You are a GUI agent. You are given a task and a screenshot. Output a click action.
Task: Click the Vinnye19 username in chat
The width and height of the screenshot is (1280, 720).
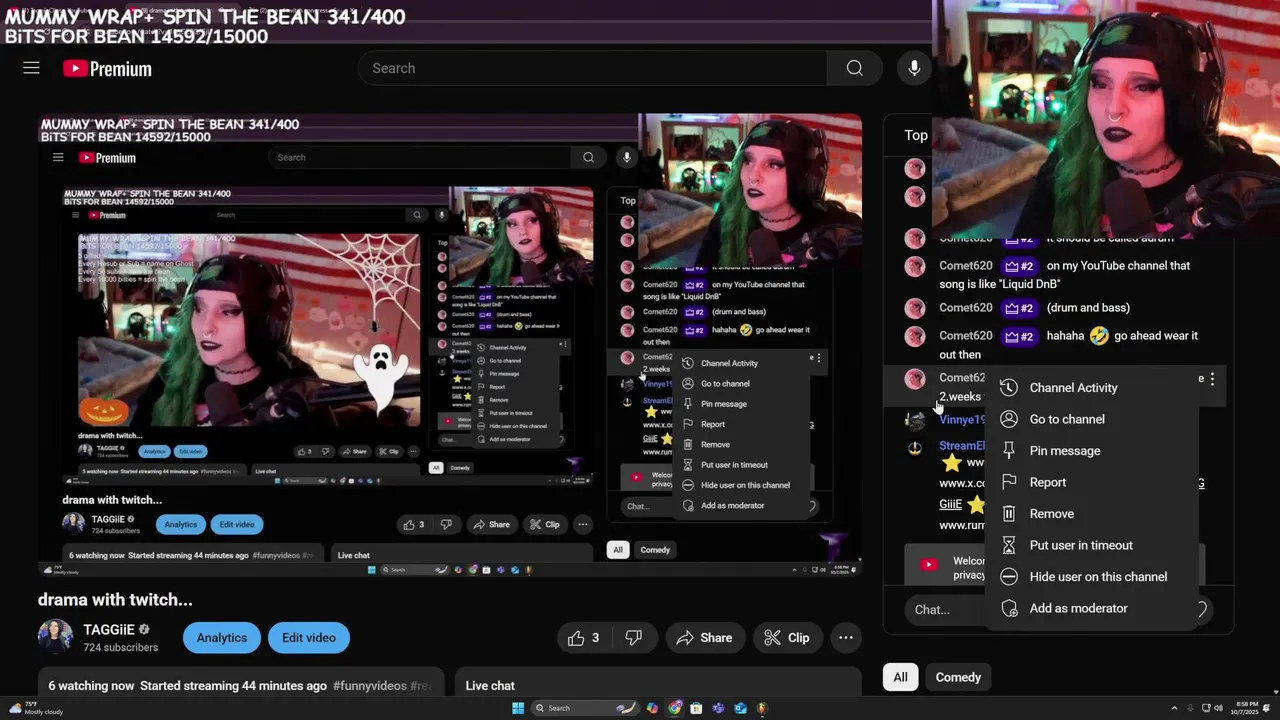pos(962,420)
